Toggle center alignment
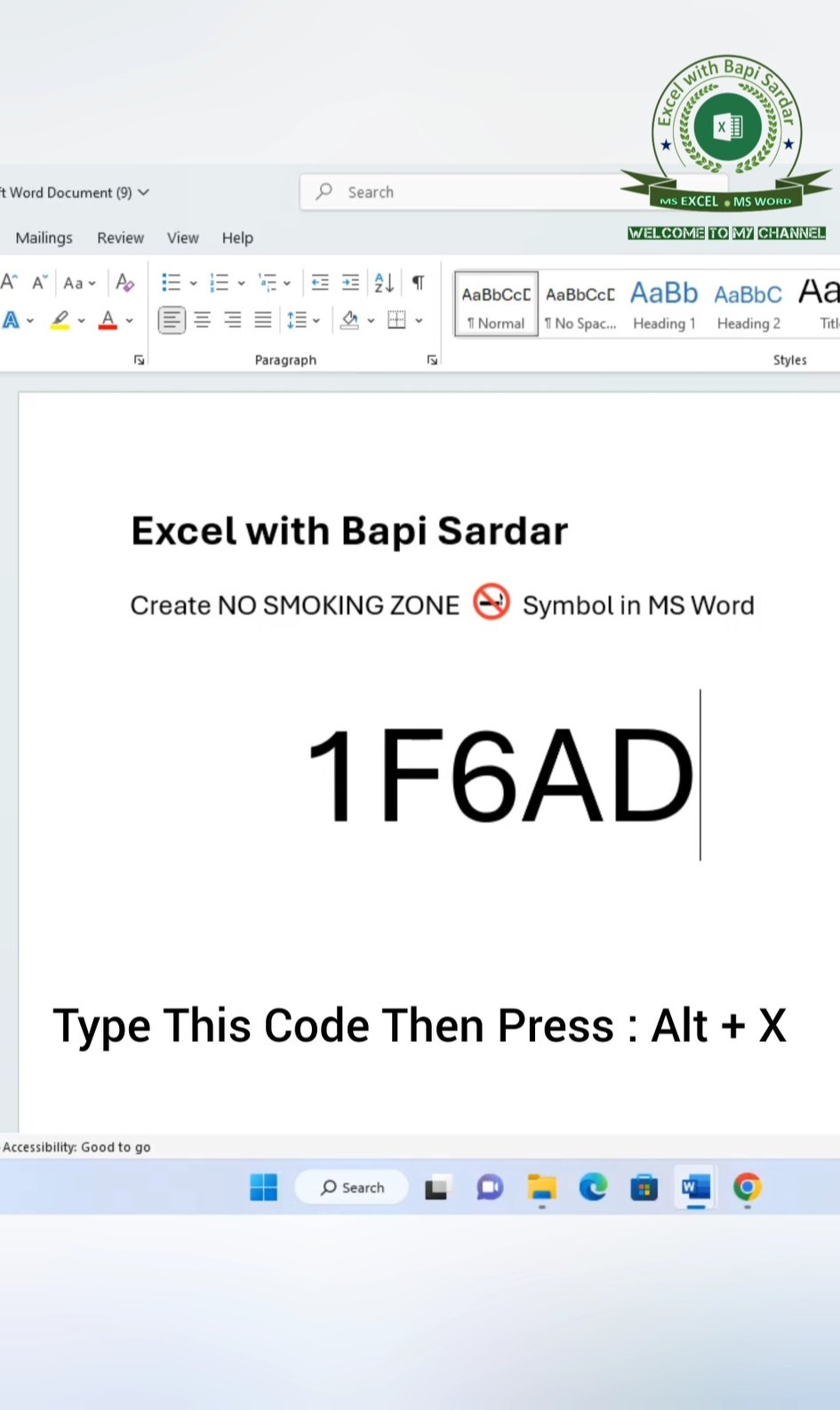The height and width of the screenshot is (1410, 840). (x=203, y=320)
